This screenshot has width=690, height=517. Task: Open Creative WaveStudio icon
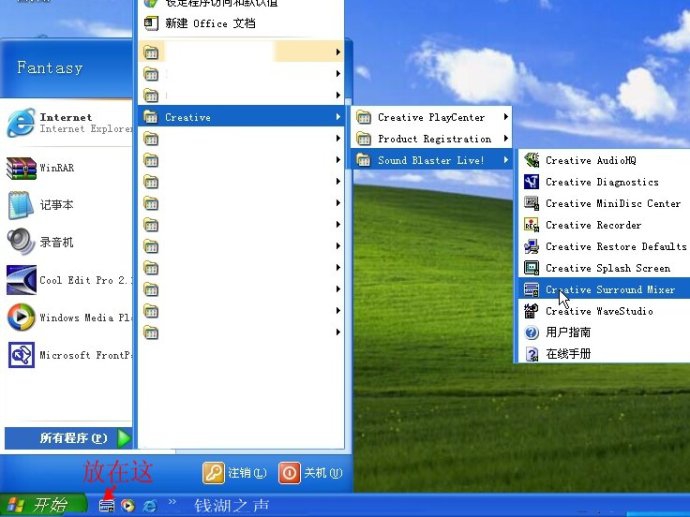531,311
